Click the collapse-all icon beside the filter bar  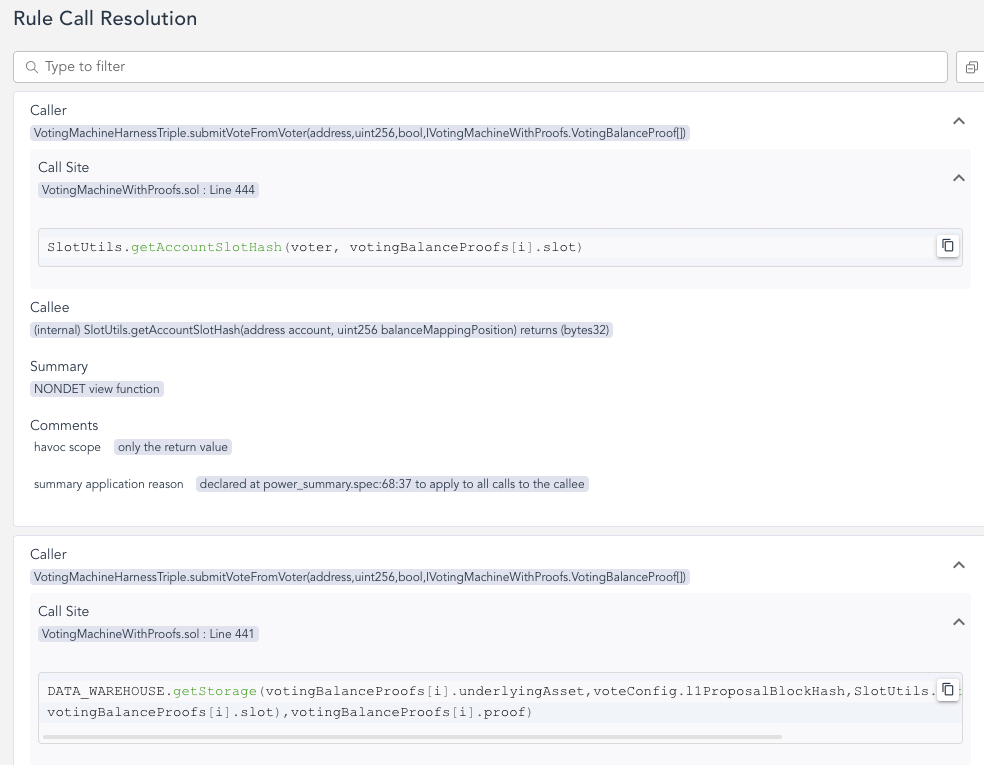click(x=971, y=66)
